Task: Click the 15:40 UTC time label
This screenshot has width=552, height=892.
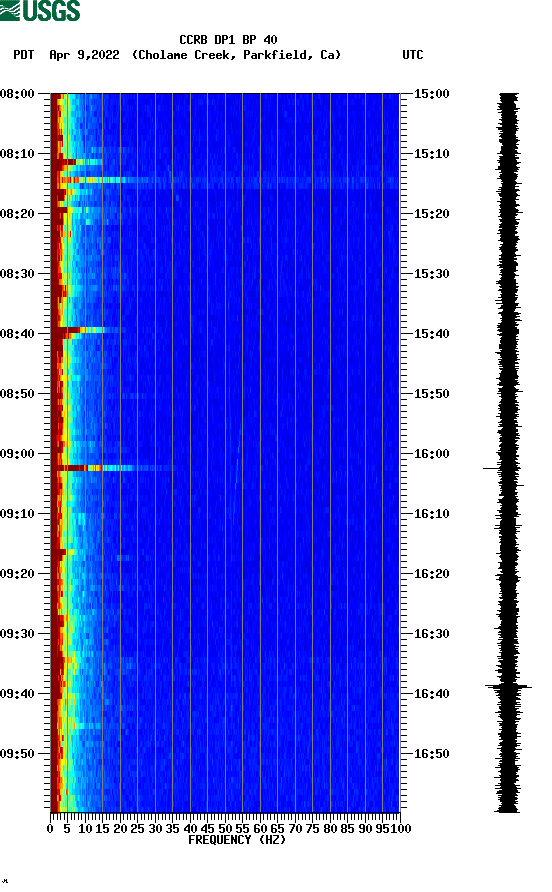Action: tap(431, 333)
